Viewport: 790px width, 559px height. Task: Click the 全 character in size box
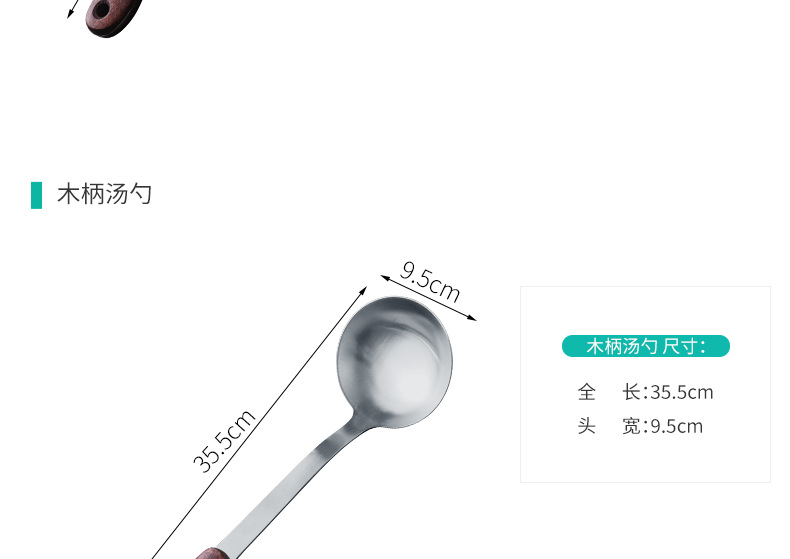coord(586,392)
